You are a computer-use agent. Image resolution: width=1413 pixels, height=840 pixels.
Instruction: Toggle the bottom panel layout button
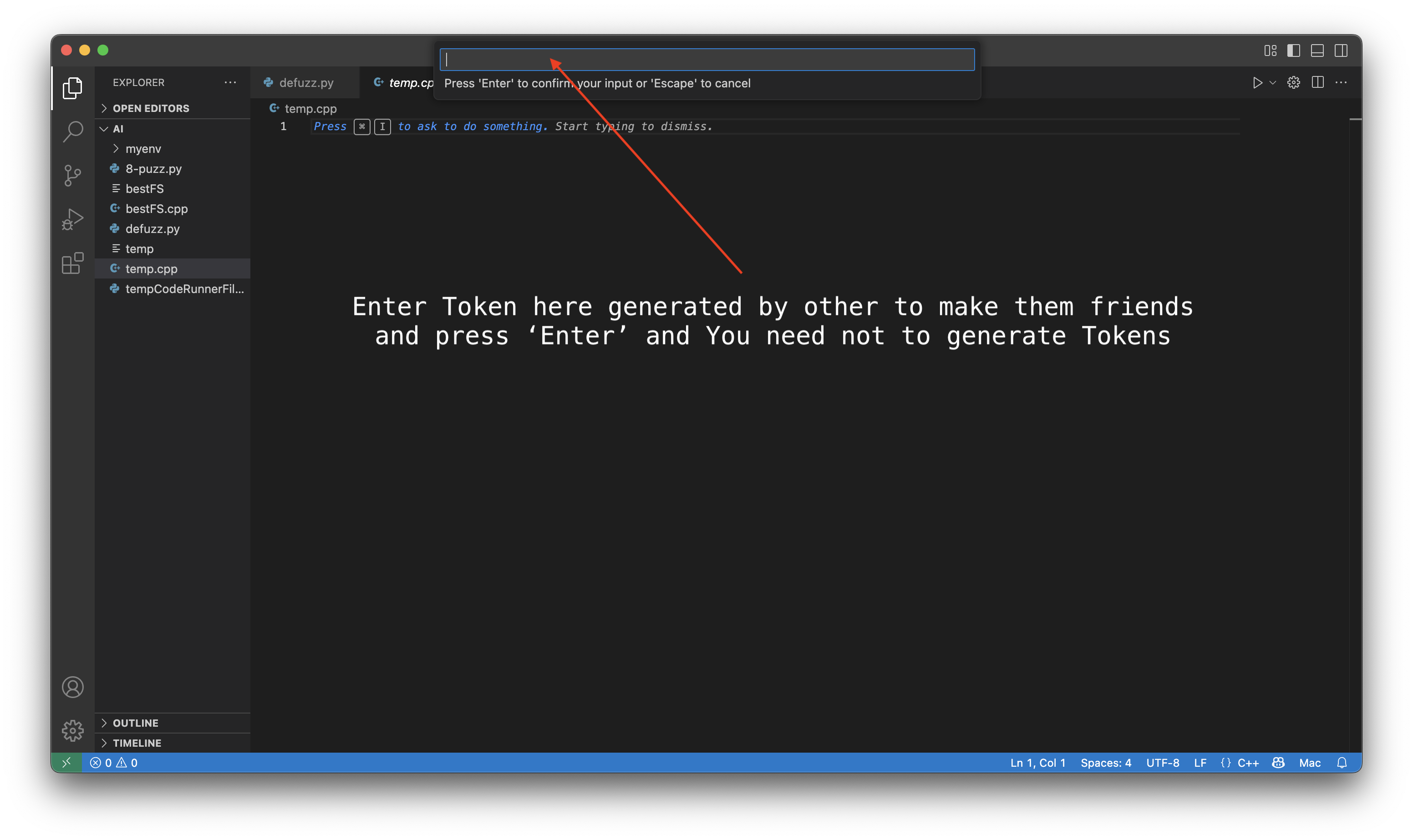pos(1317,51)
